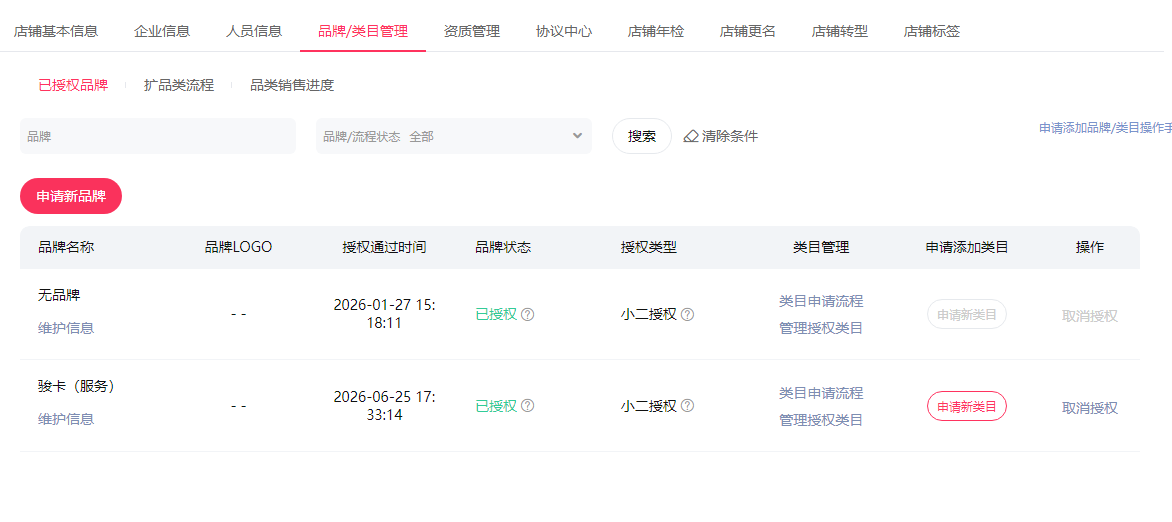Expand the 品牌/流程状态 dropdown arrow
The width and height of the screenshot is (1172, 522).
[x=577, y=135]
